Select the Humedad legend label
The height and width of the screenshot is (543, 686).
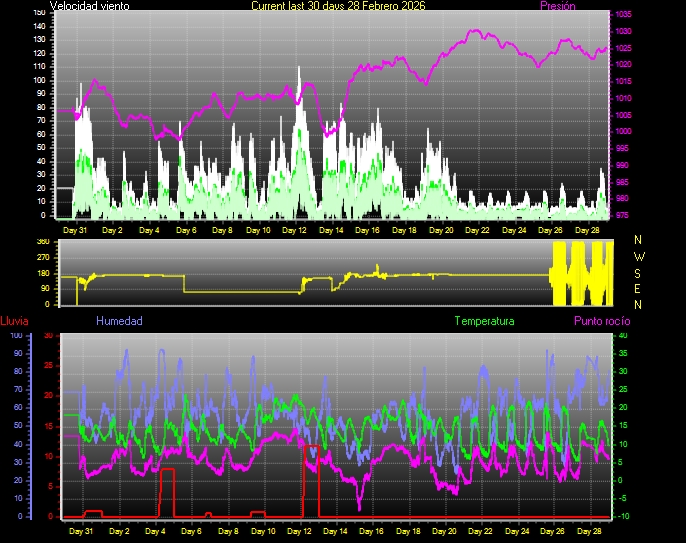119,321
